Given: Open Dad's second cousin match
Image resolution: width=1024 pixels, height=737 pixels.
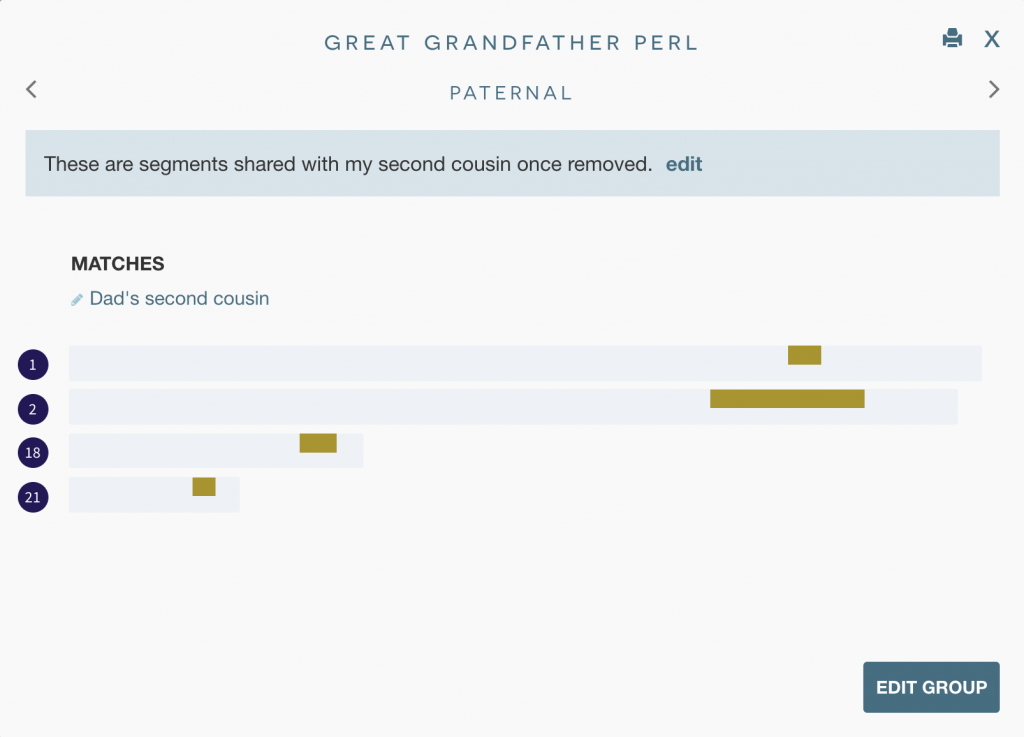Looking at the screenshot, I should coord(179,299).
